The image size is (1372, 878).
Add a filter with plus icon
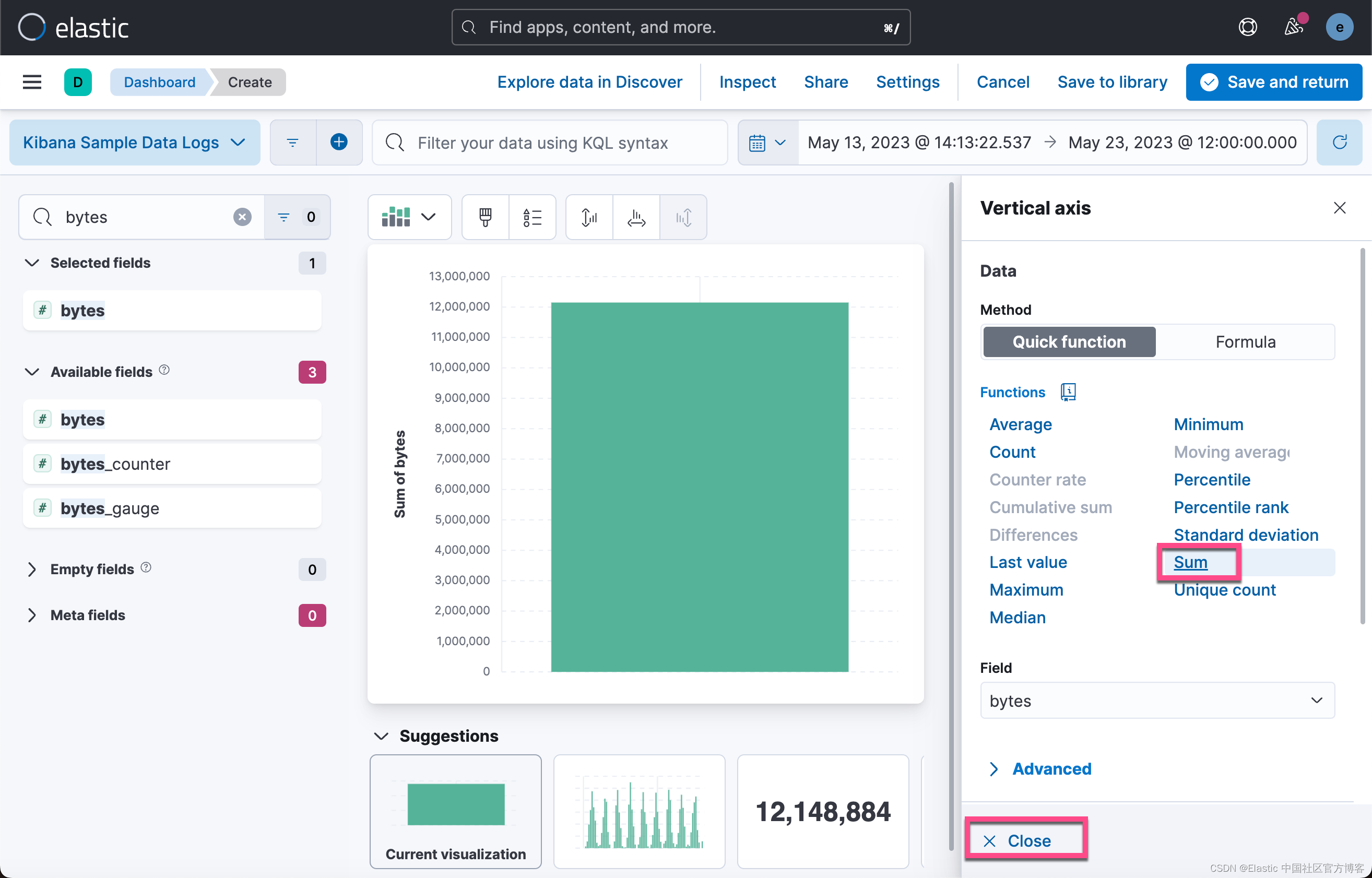tap(339, 143)
